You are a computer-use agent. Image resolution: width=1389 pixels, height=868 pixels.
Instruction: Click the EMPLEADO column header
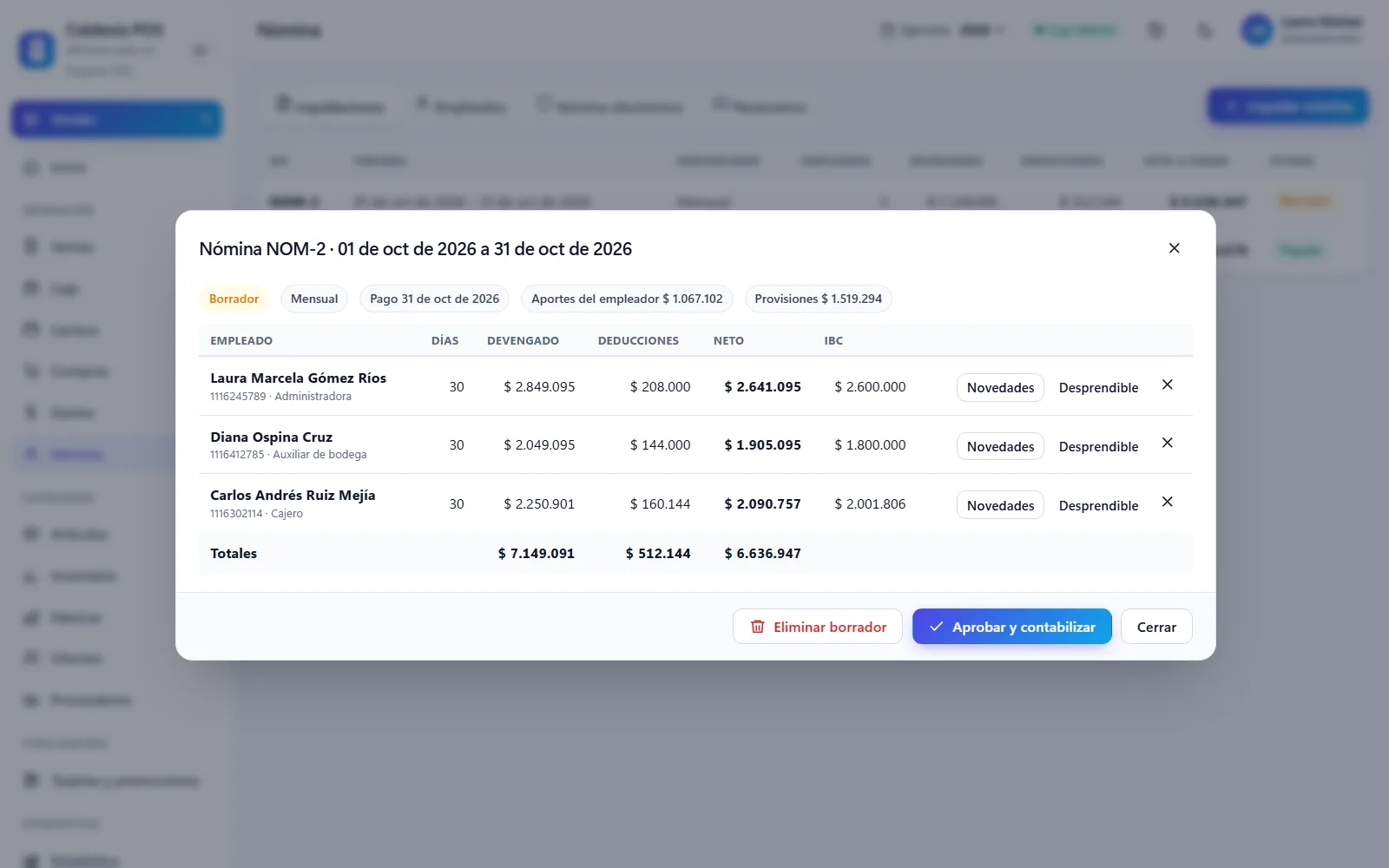click(x=241, y=340)
